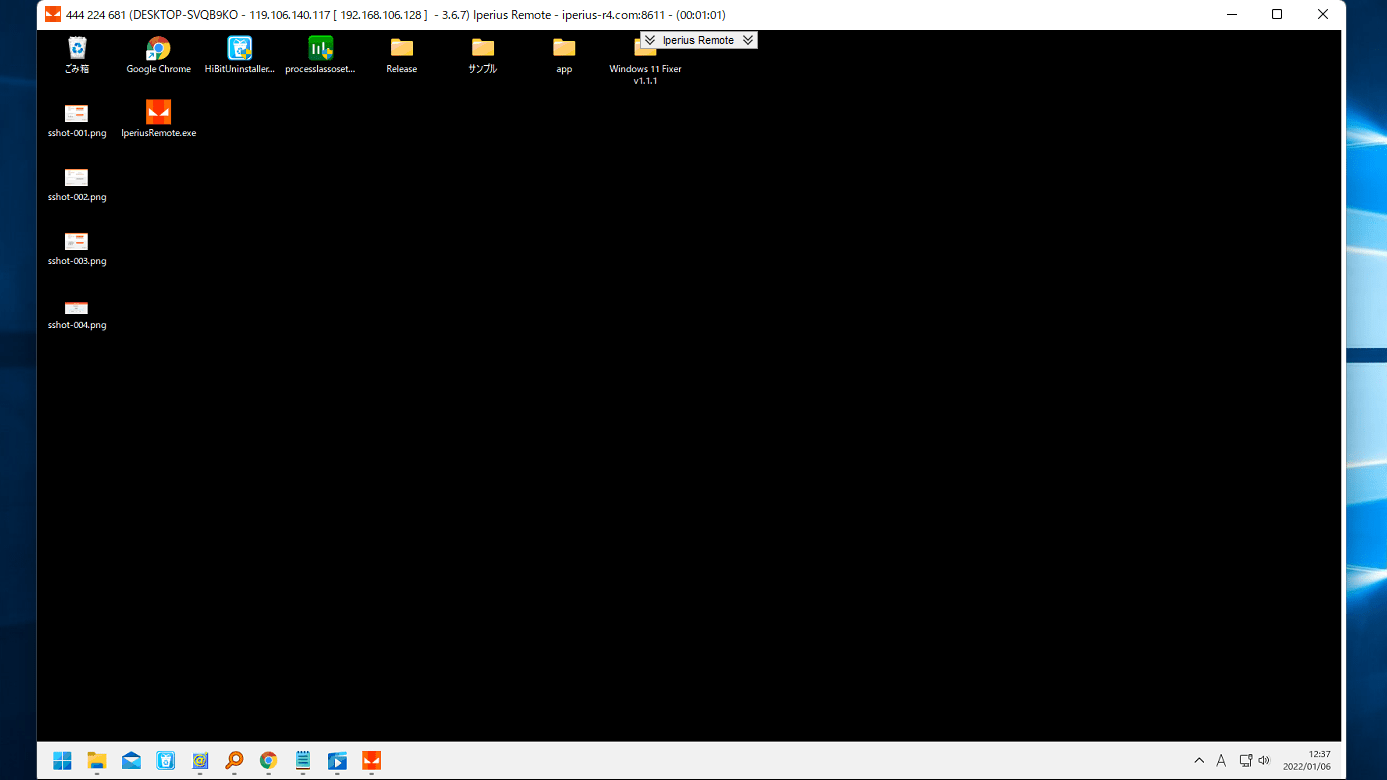Open the remote Windows Start menu

pos(62,761)
